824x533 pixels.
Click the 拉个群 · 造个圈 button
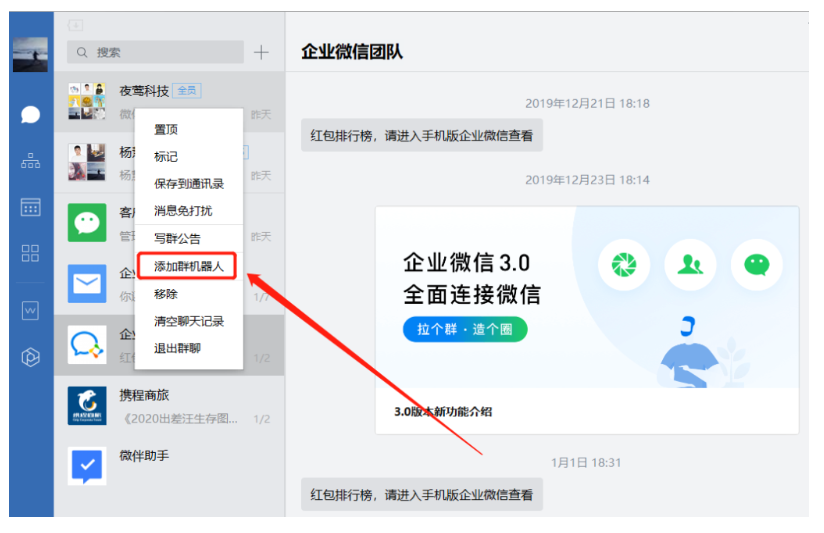click(x=465, y=330)
